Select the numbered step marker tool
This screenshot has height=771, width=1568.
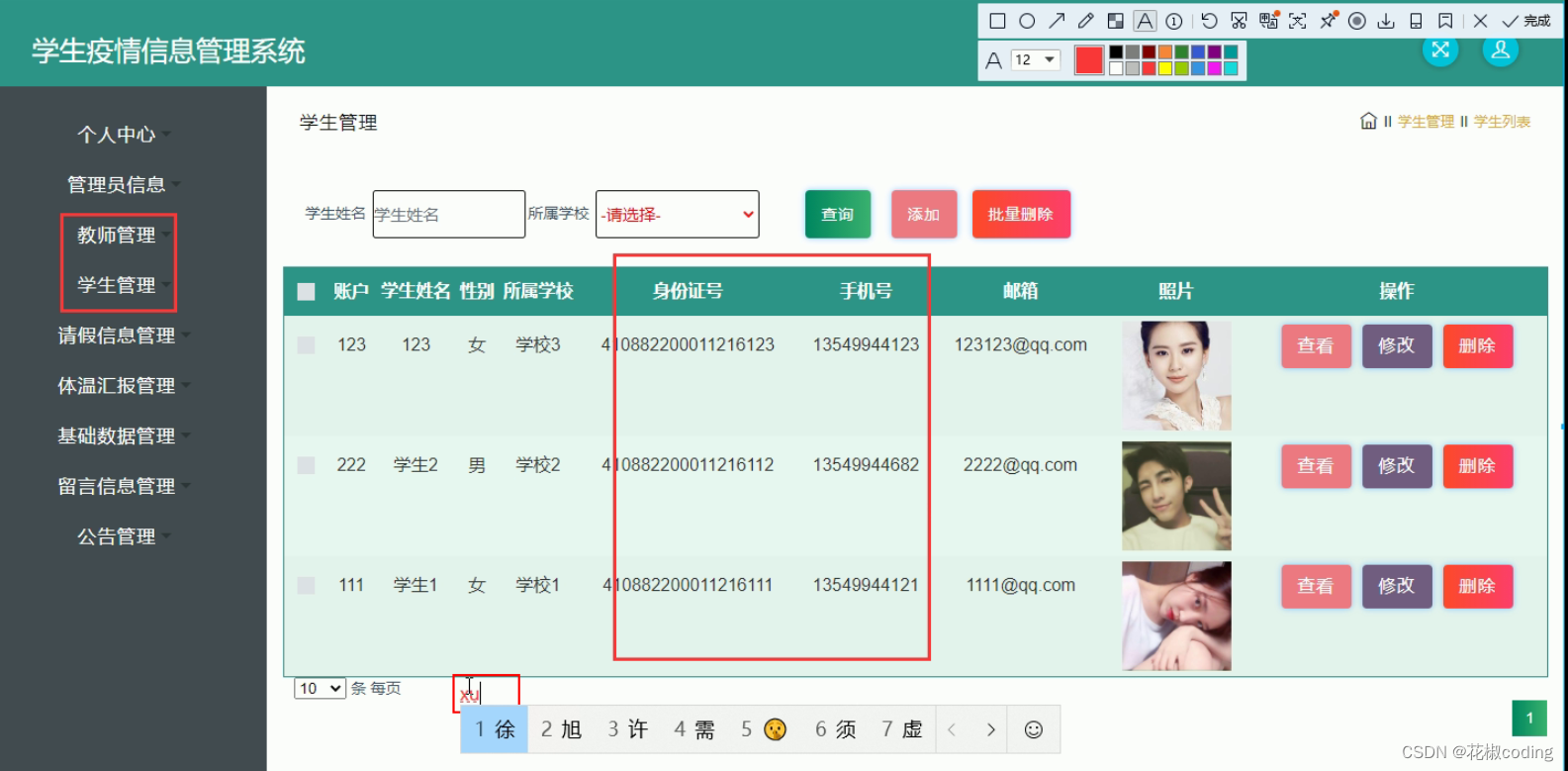[1174, 21]
